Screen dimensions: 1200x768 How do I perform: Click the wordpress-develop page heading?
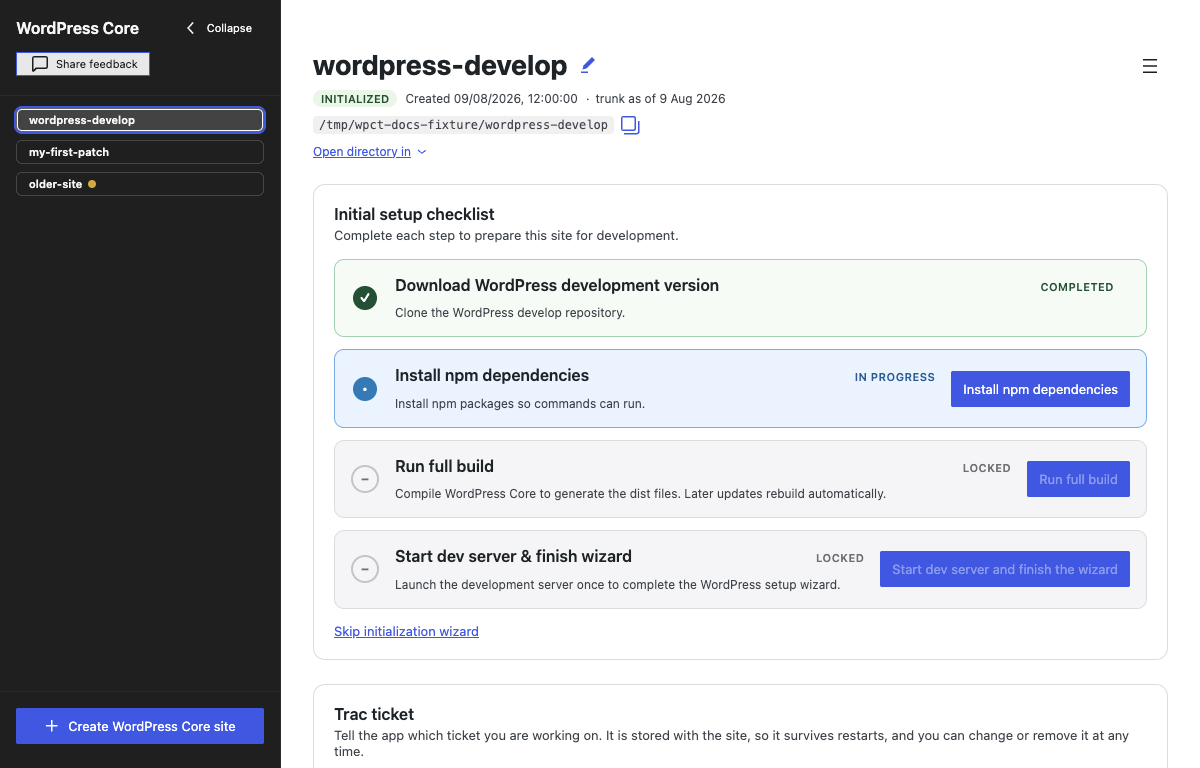(x=440, y=66)
